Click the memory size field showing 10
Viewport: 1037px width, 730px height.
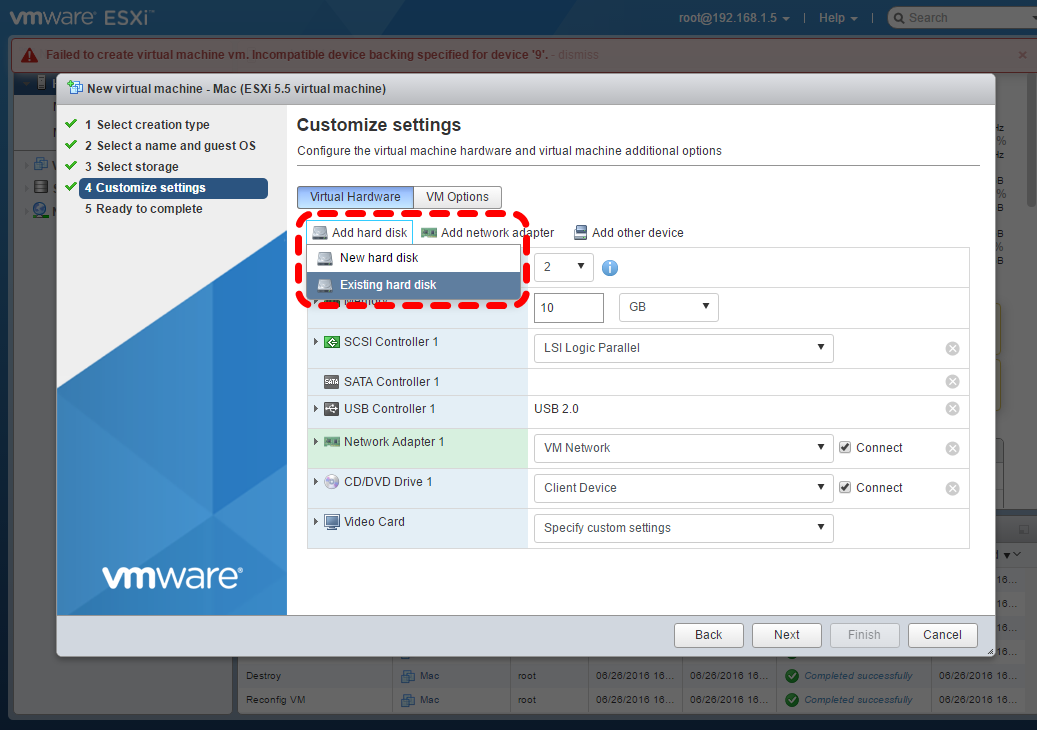point(569,307)
